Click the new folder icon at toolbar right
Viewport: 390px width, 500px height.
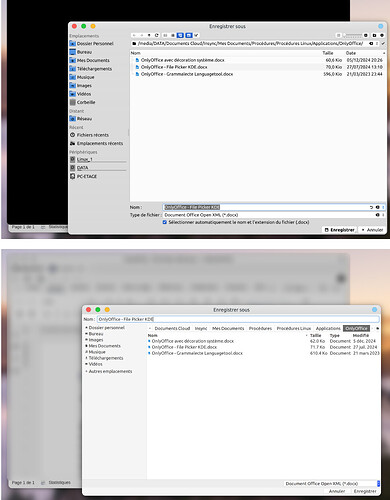(374, 35)
